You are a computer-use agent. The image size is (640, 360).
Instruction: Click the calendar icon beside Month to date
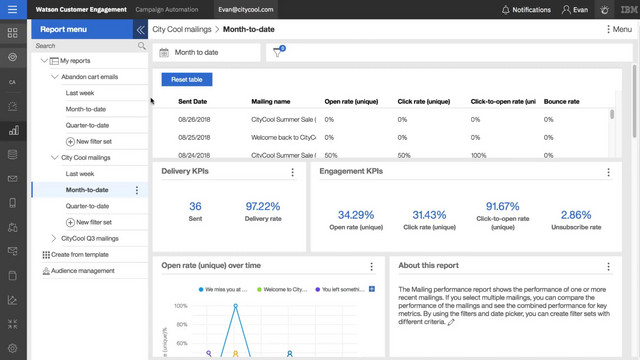(164, 52)
